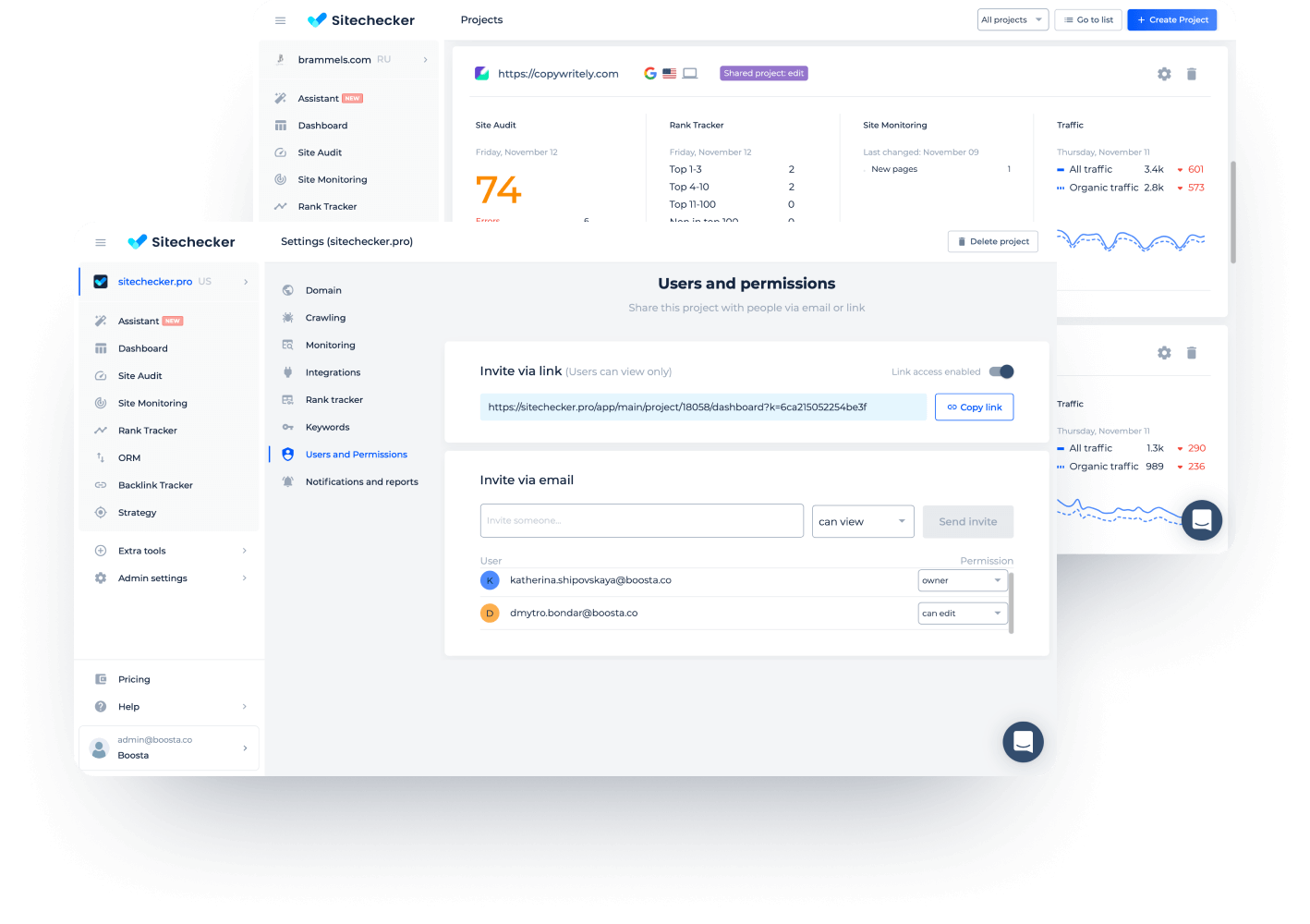1310x924 pixels.
Task: Click Rank Tracker icon in brammels.com sidebar
Action: [x=280, y=207]
